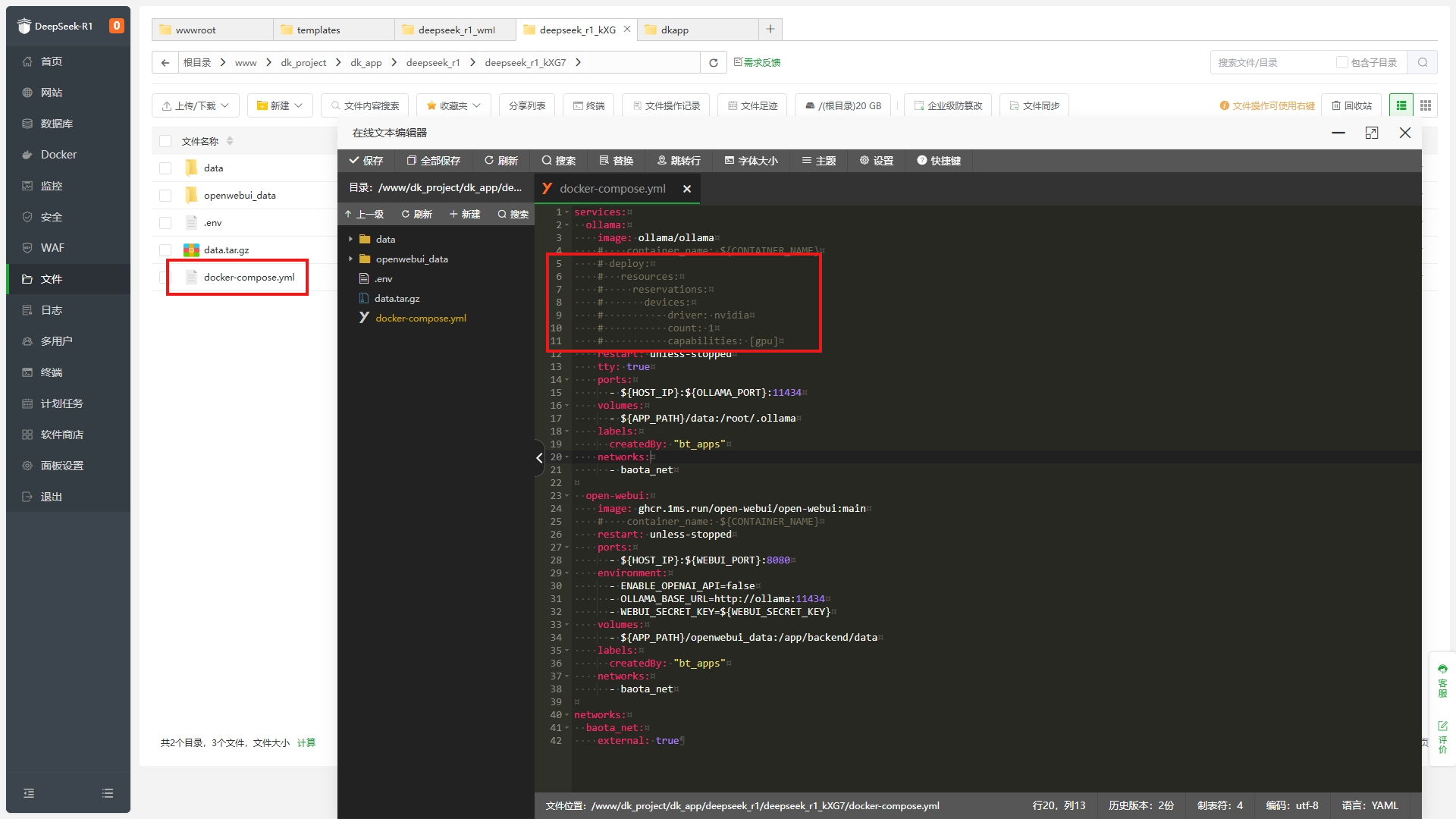Select list view icon
The width and height of the screenshot is (1456, 819).
(1401, 105)
